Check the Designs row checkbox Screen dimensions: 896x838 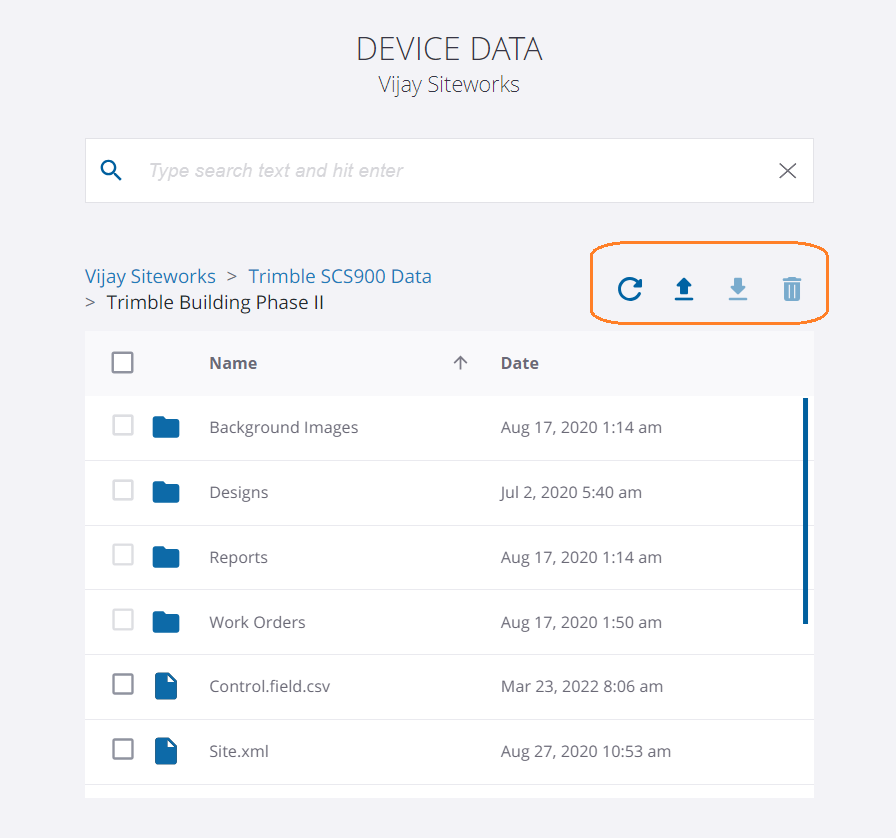tap(123, 490)
